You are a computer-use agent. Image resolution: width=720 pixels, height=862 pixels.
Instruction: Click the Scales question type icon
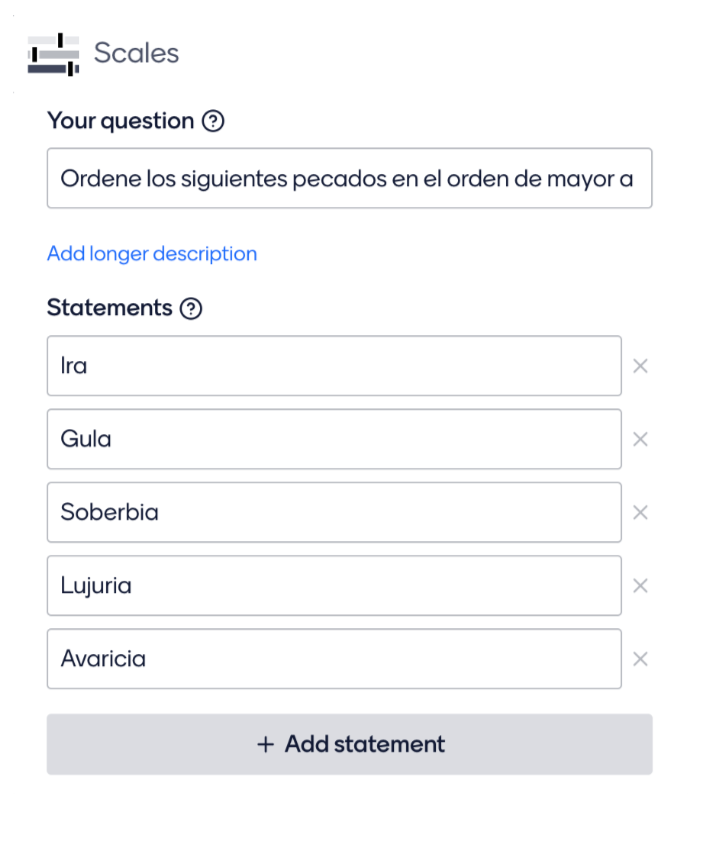pyautogui.click(x=53, y=54)
